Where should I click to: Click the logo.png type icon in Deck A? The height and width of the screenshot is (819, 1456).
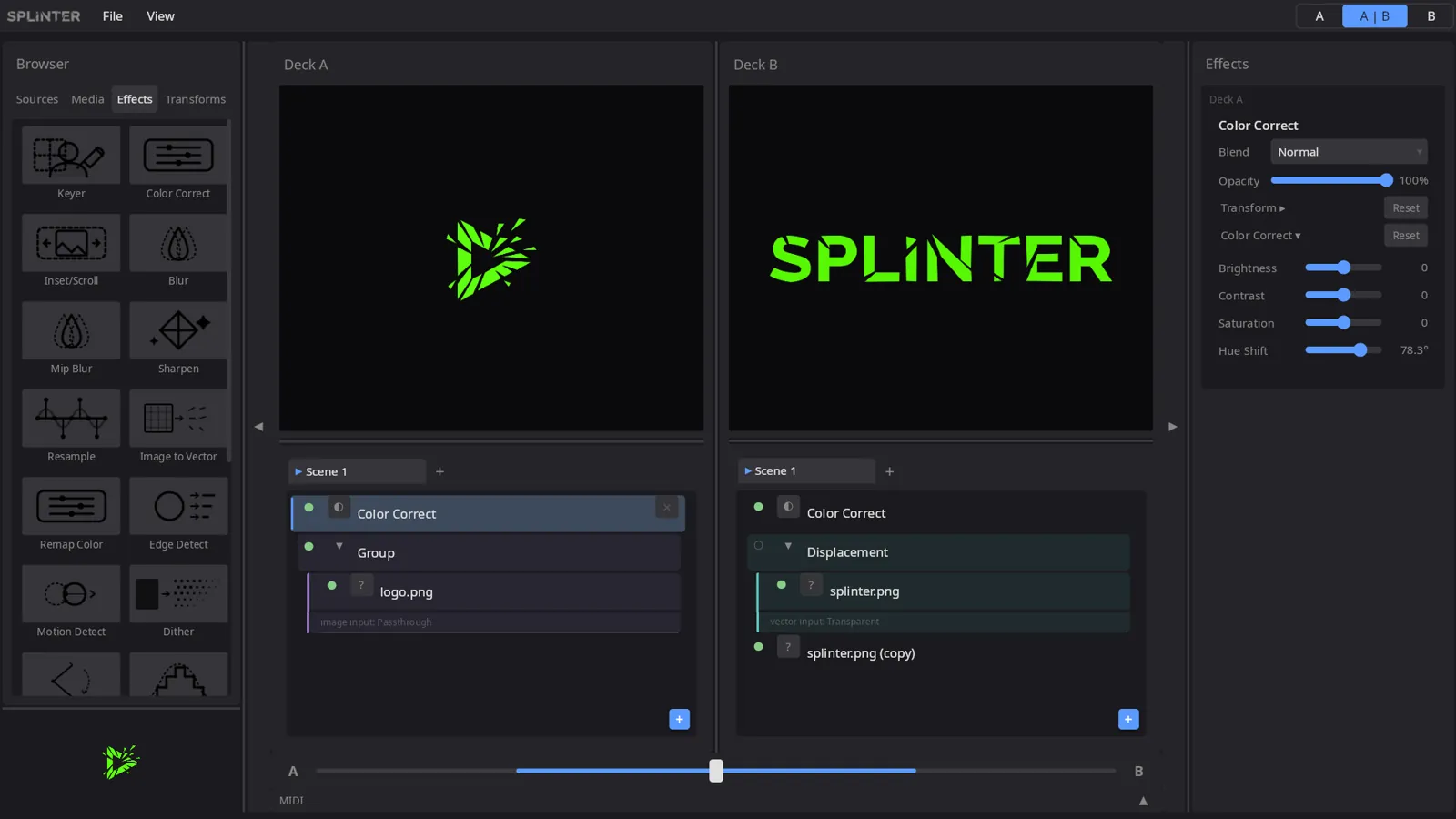coord(361,586)
